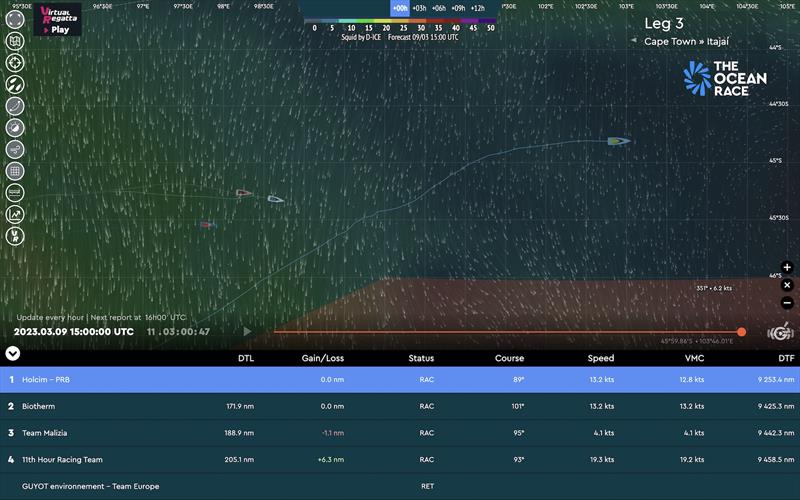This screenshot has height=500, width=800.
Task: Click the sails icon in left toolbar
Action: point(15,84)
